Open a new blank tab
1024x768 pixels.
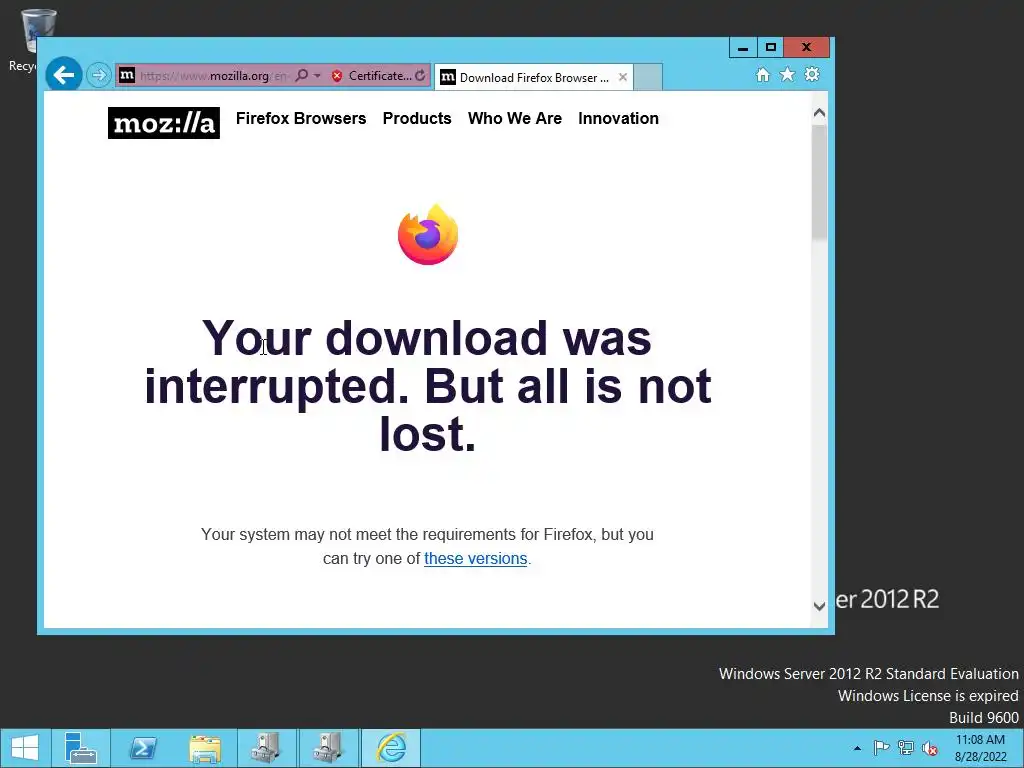coord(648,77)
